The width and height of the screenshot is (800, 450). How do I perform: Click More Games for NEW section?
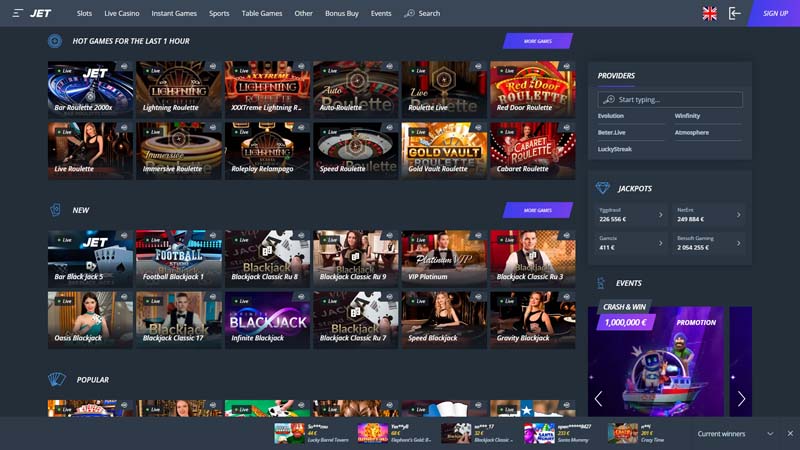coord(538,210)
